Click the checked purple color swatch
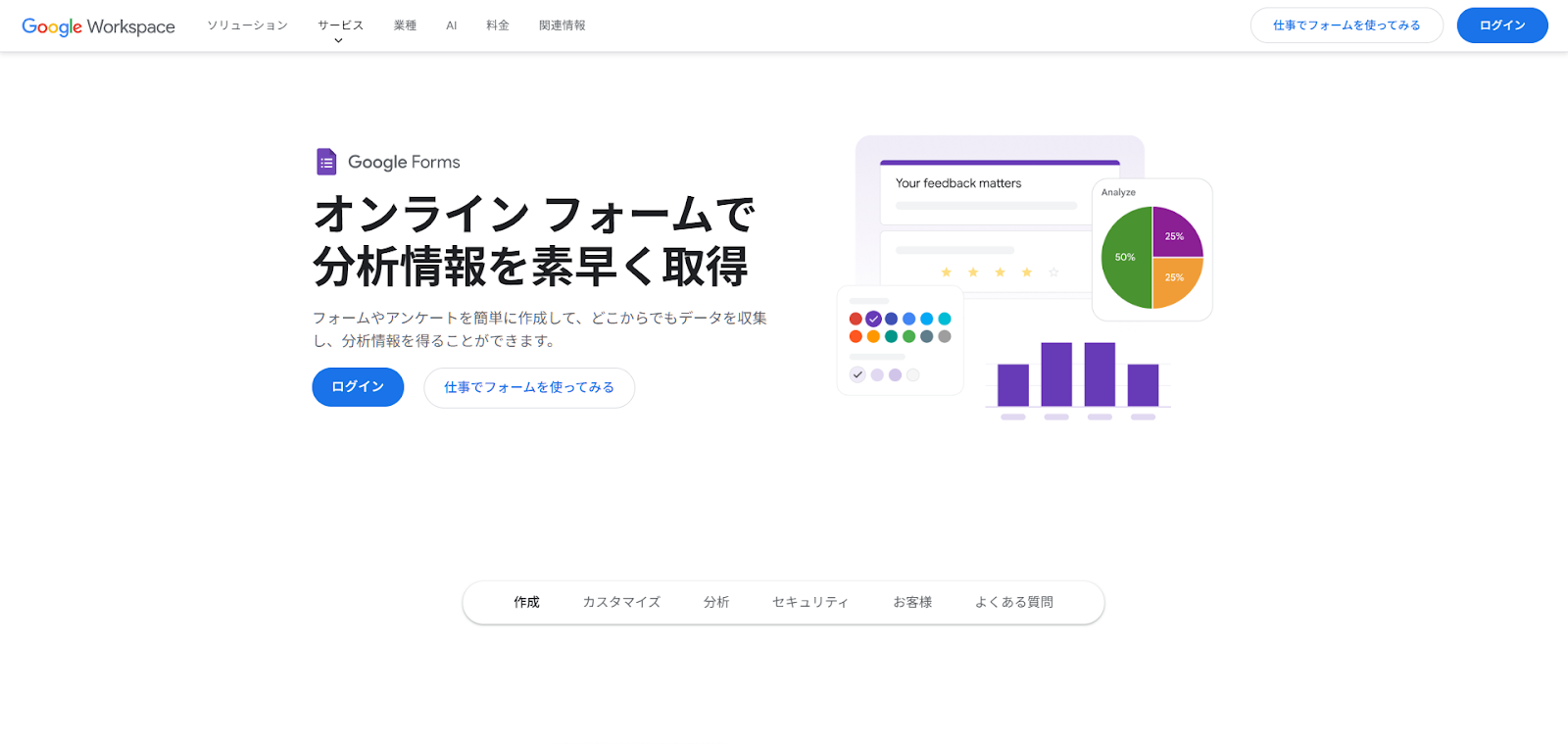The image size is (1568, 744). click(873, 319)
